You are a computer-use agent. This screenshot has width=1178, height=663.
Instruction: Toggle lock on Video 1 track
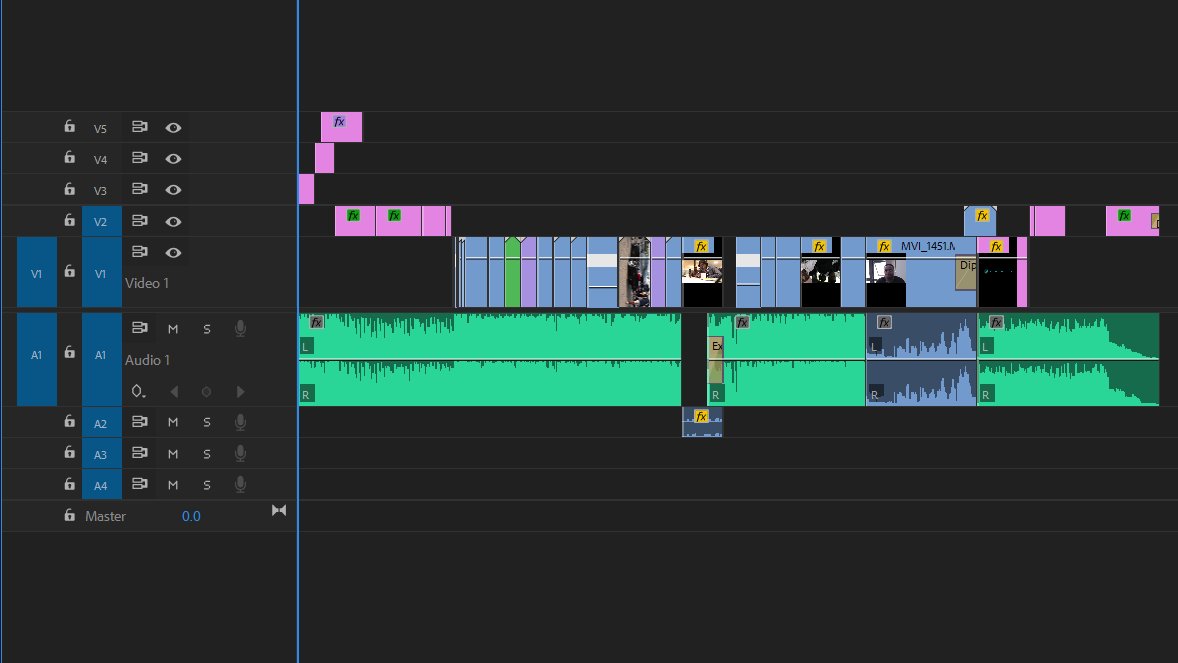coord(69,271)
